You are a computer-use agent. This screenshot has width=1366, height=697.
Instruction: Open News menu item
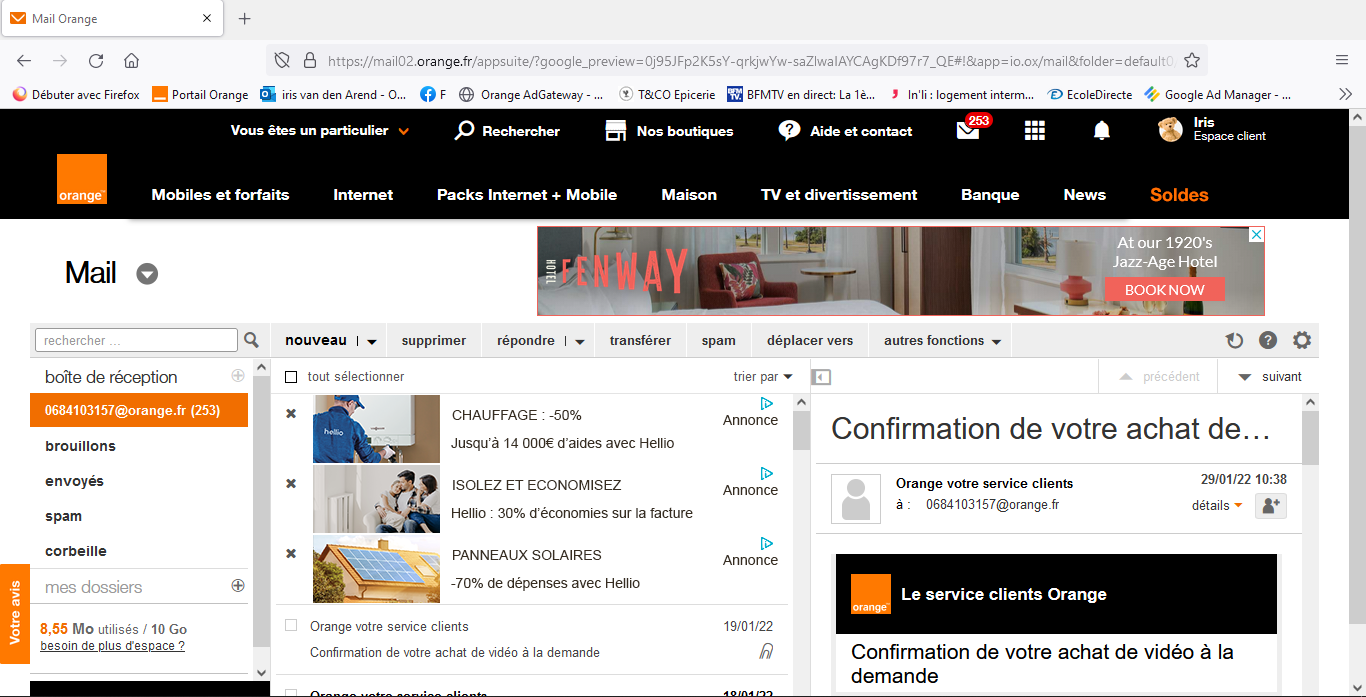click(x=1085, y=195)
